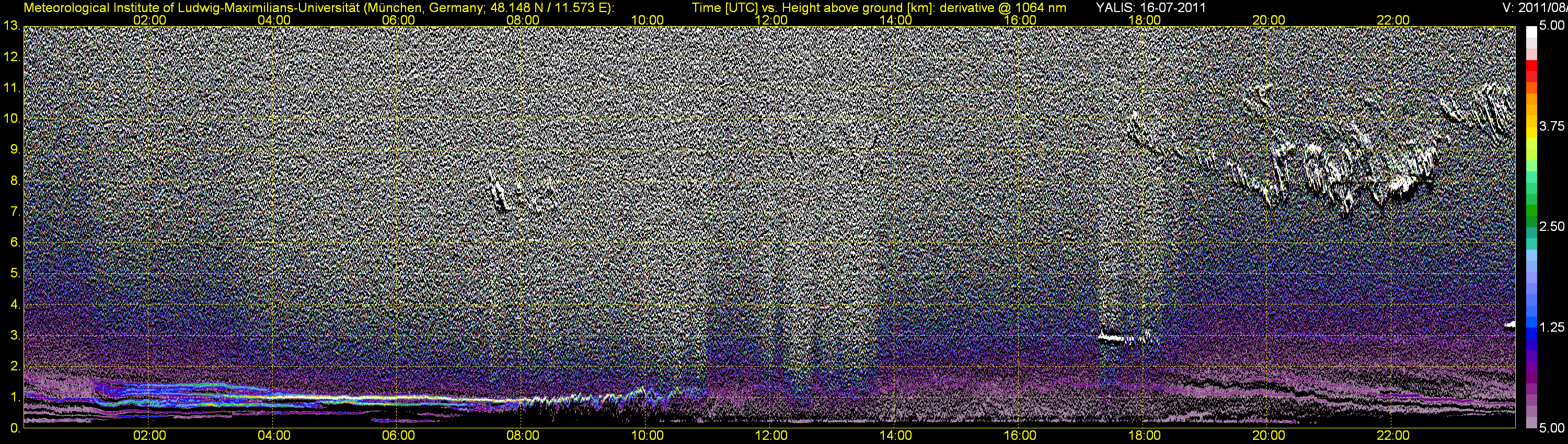This screenshot has width=1568, height=444.
Task: Select the 08:00 label on the bottom time axis
Action: 523,436
